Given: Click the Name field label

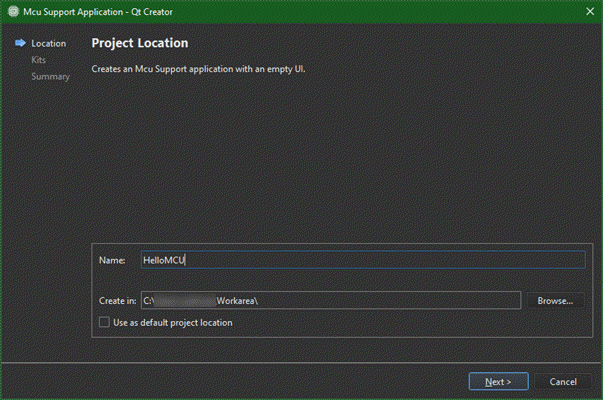Looking at the screenshot, I should pos(112,260).
